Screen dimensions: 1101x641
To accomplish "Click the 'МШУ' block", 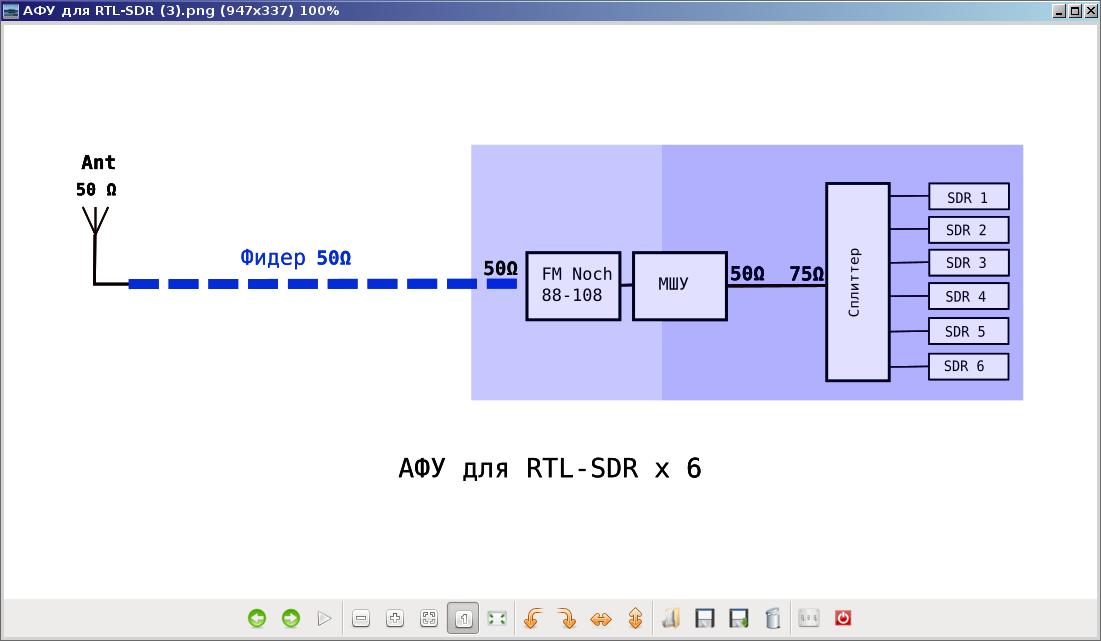I will (680, 286).
